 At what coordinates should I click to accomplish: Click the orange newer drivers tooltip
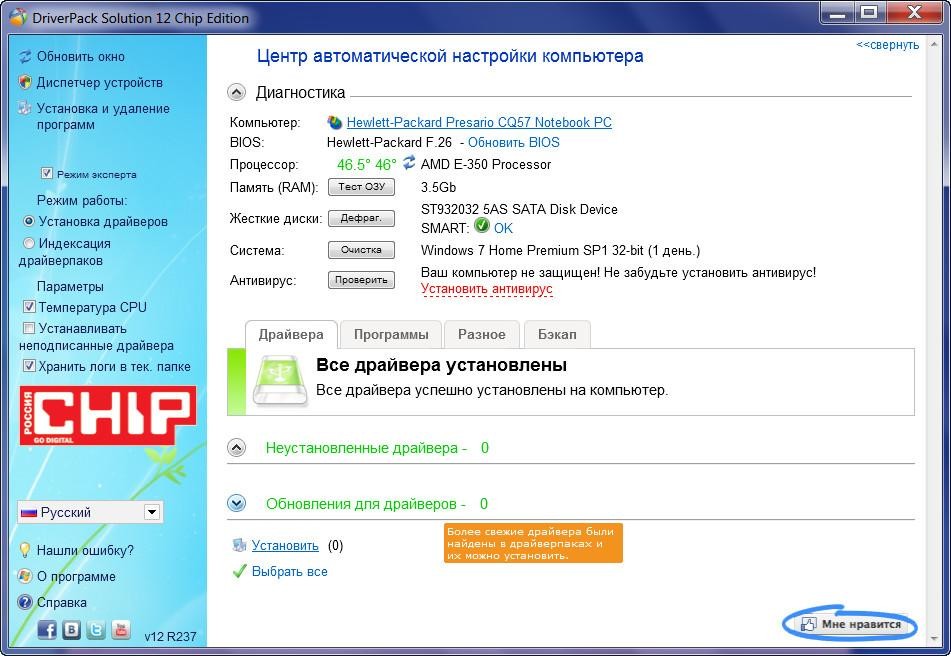(x=533, y=543)
